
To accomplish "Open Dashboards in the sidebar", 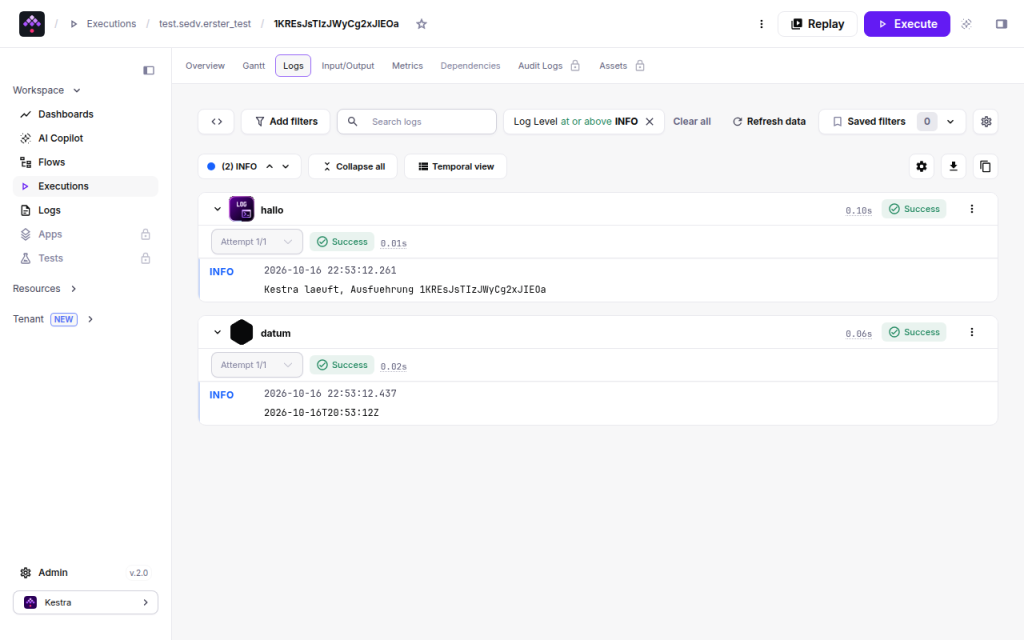I will [86, 114].
